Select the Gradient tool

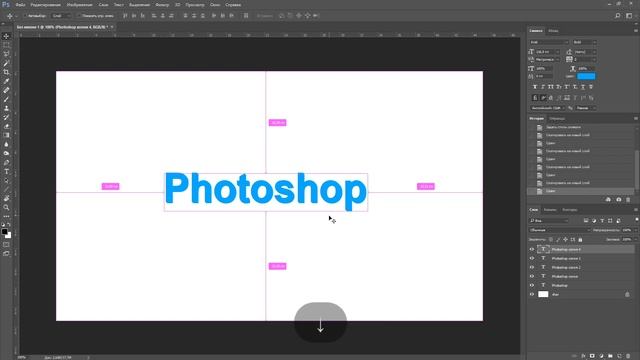[6, 135]
